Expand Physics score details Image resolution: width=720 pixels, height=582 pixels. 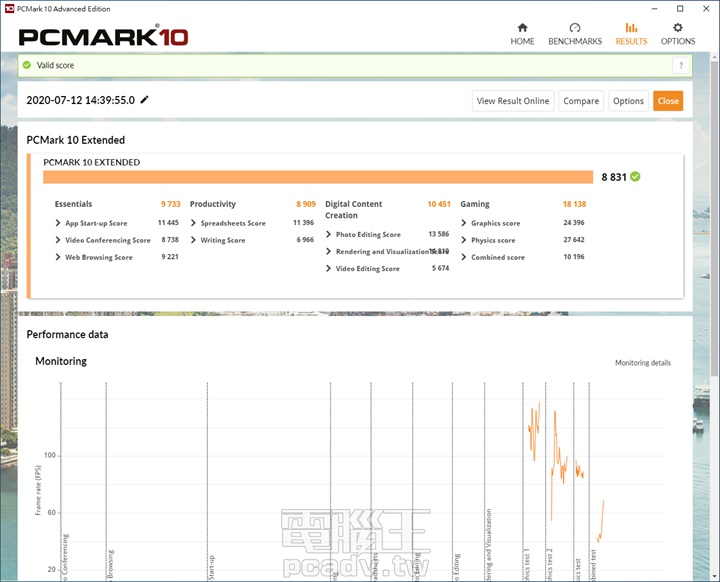click(x=464, y=240)
